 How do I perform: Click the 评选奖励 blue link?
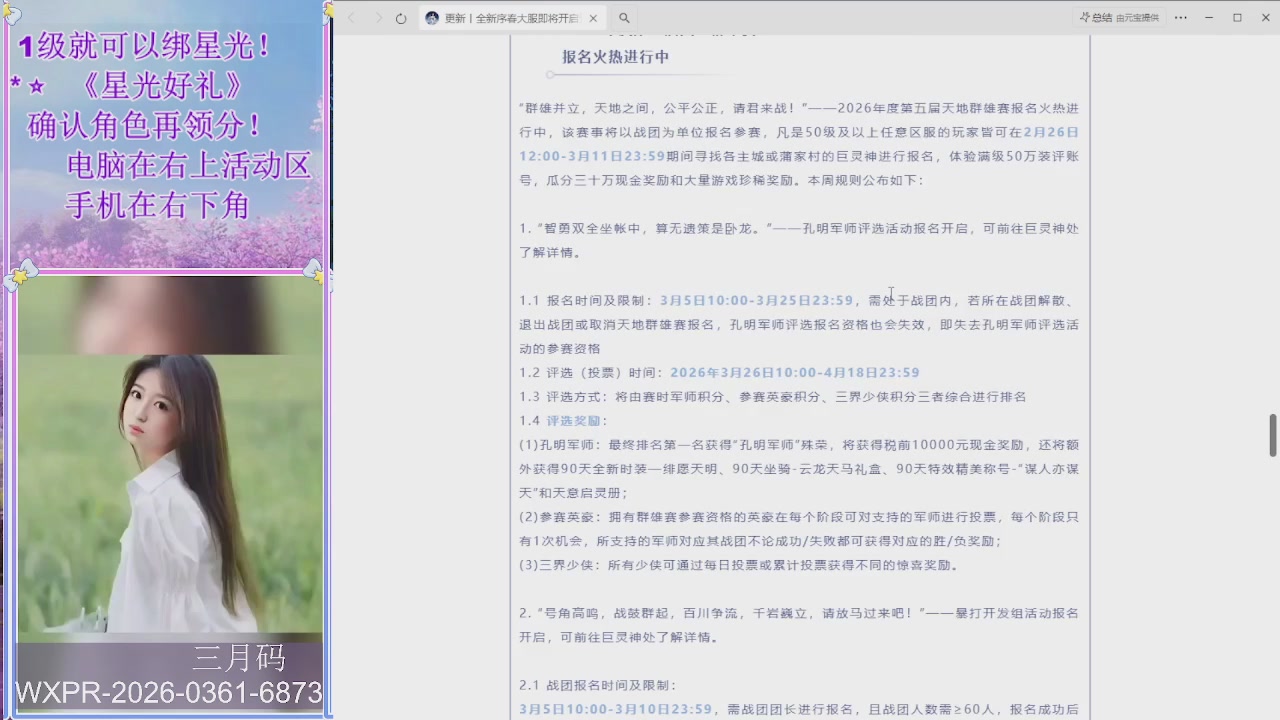(x=575, y=420)
